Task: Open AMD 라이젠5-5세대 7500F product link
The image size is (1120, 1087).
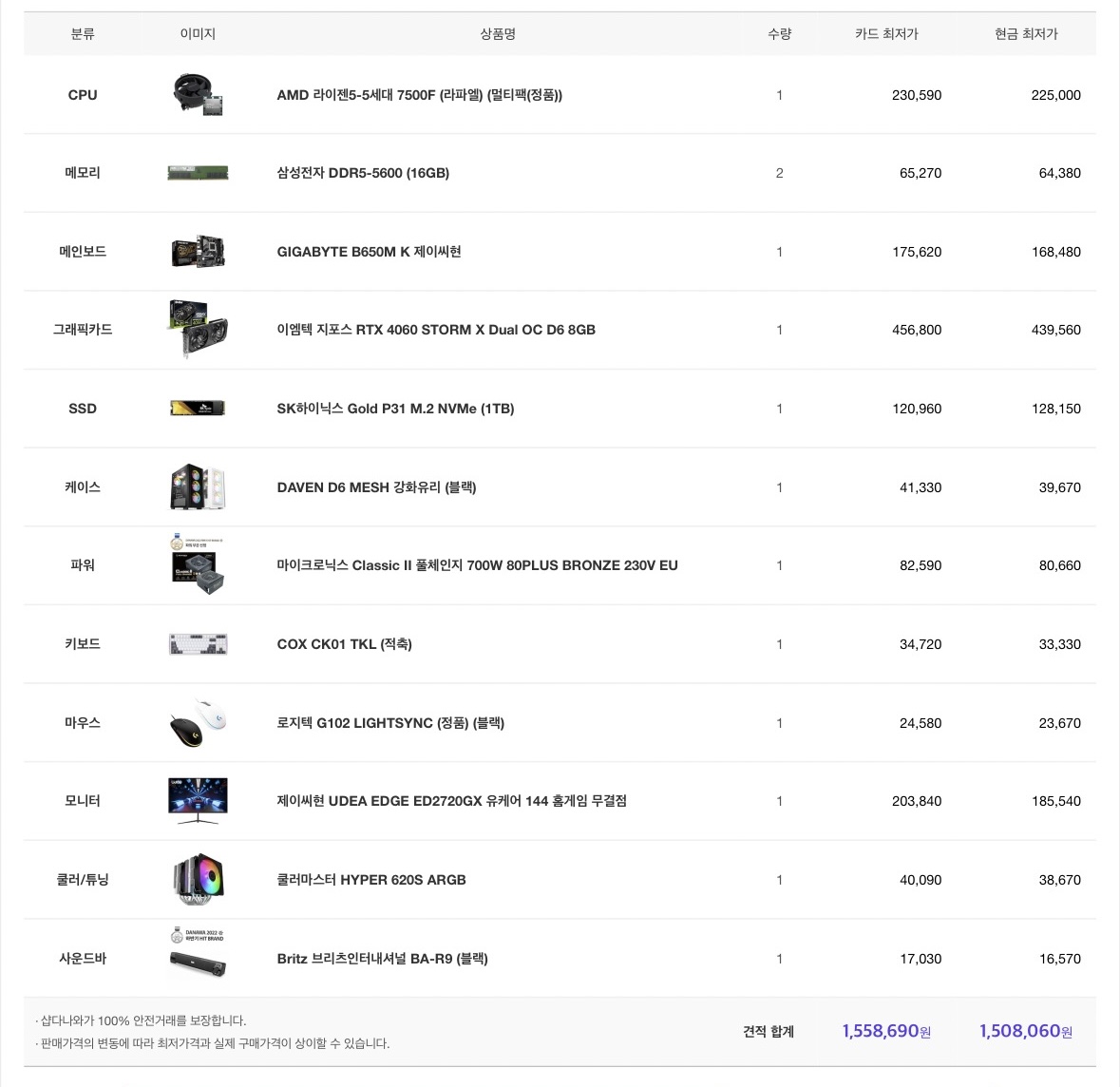Action: point(419,94)
